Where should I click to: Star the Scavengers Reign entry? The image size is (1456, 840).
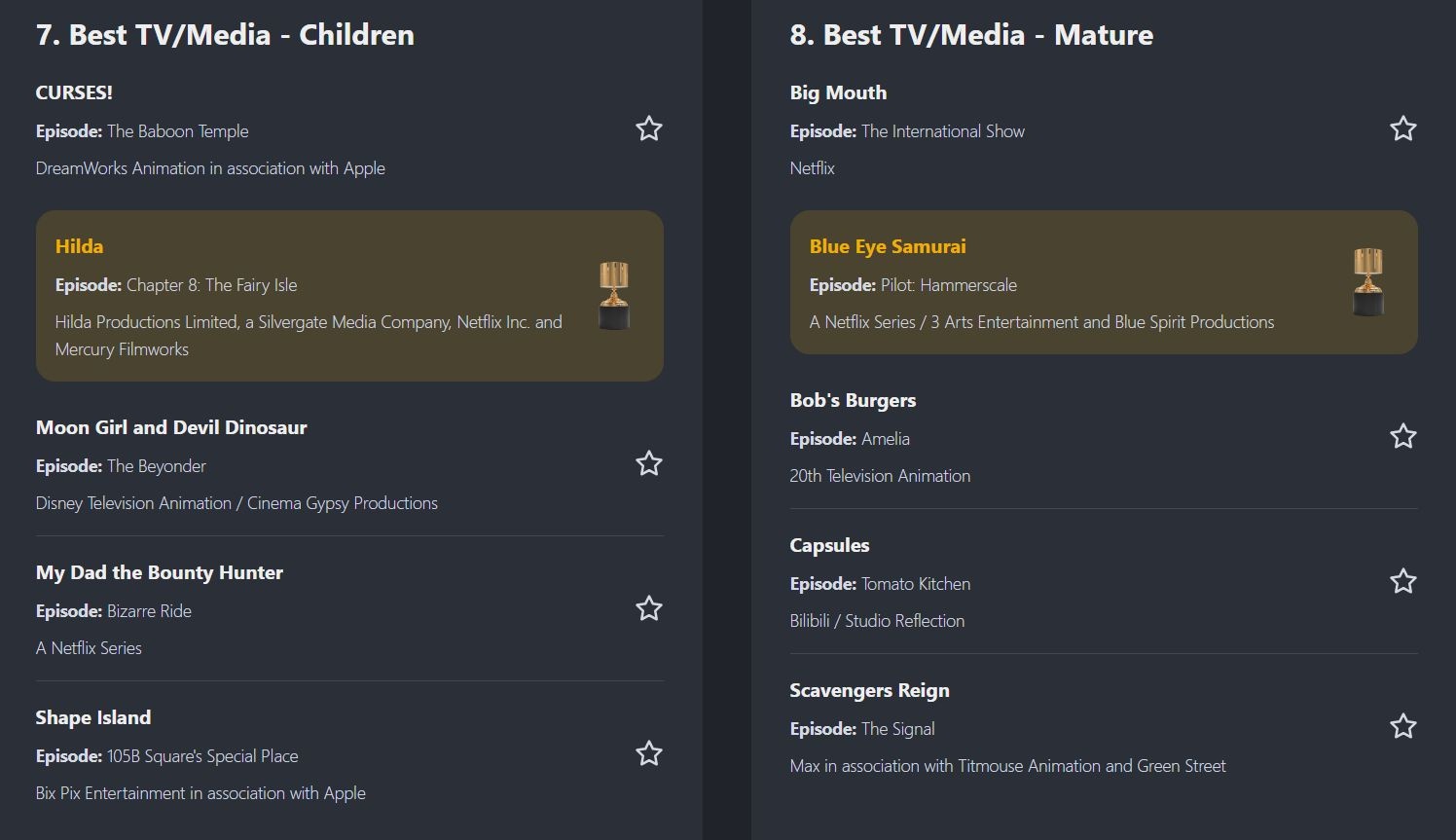(x=1403, y=726)
